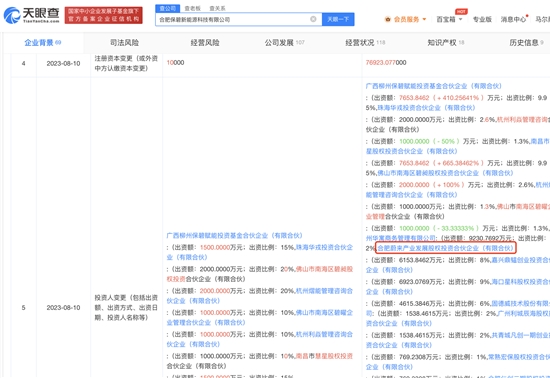Open the 经营状况 tab
Image resolution: width=550 pixels, height=378 pixels.
pos(365,42)
